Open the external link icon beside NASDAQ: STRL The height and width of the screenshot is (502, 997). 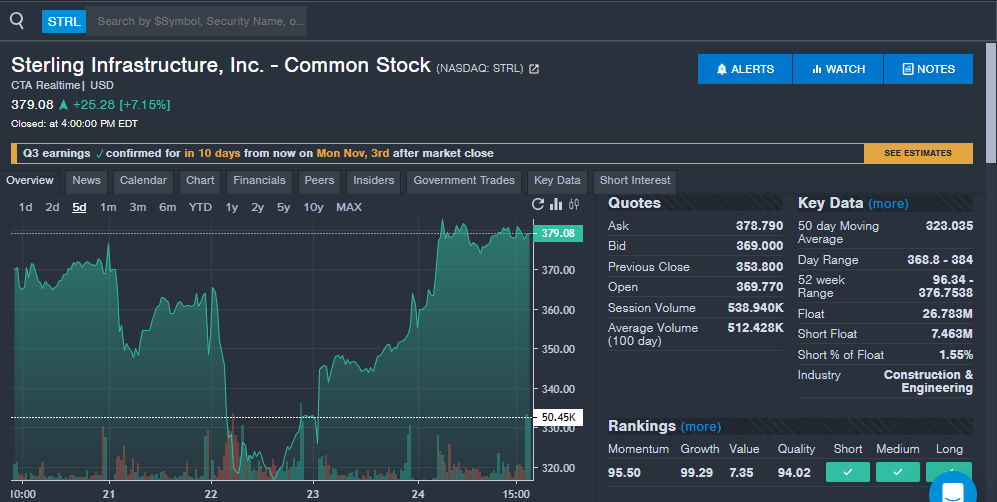click(534, 69)
